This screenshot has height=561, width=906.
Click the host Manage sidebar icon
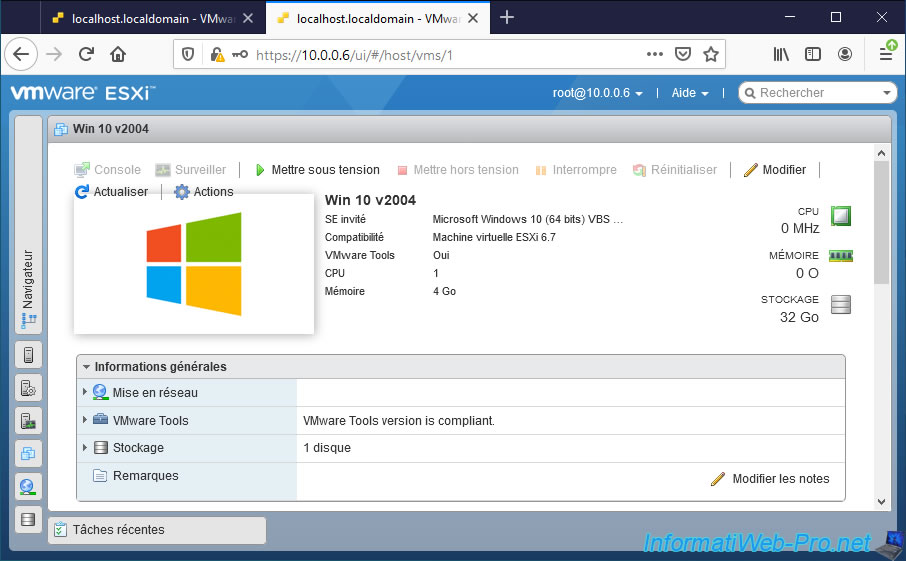pyautogui.click(x=28, y=388)
